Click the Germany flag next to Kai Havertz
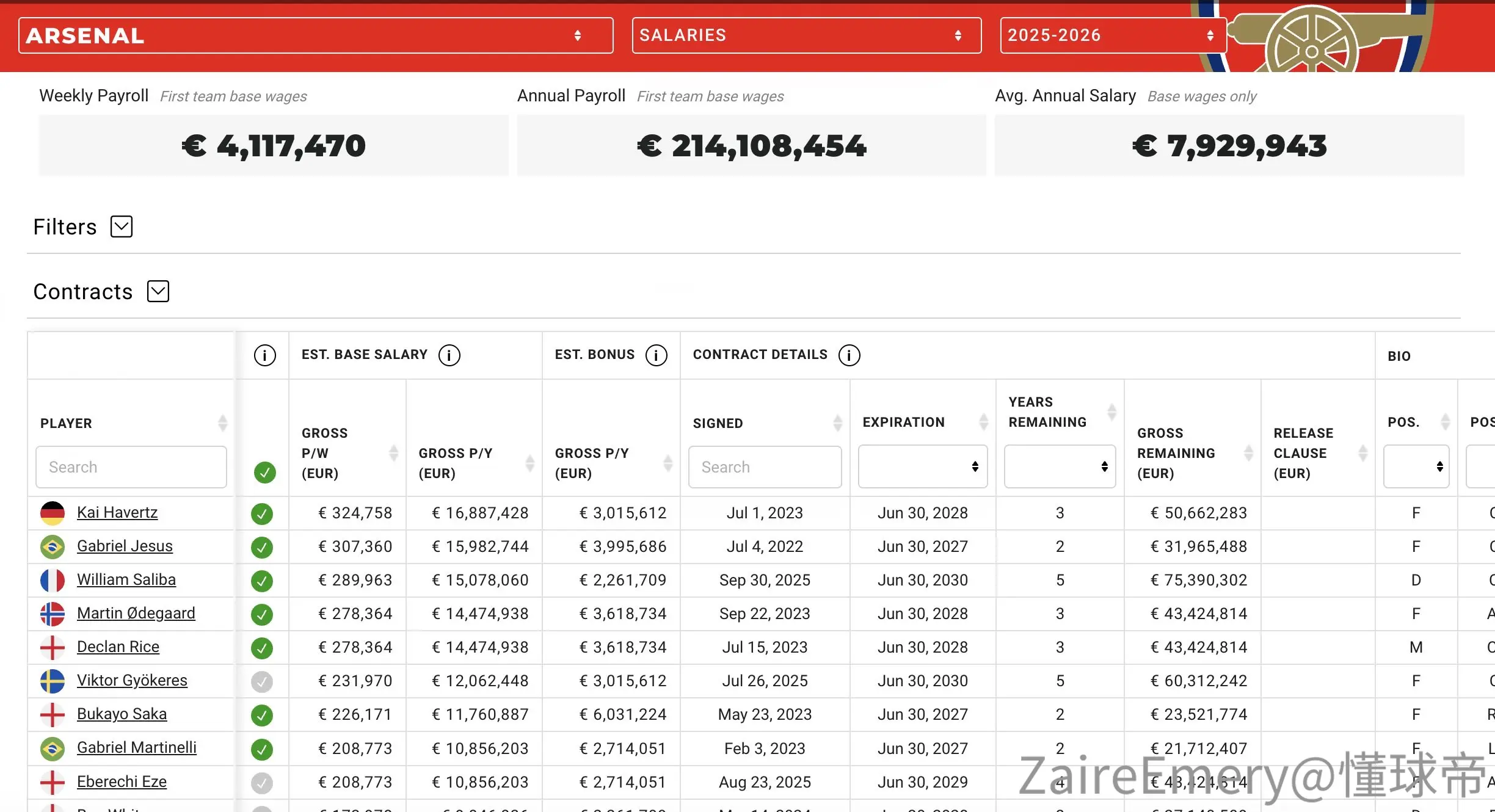This screenshot has height=812, width=1495. 53,513
